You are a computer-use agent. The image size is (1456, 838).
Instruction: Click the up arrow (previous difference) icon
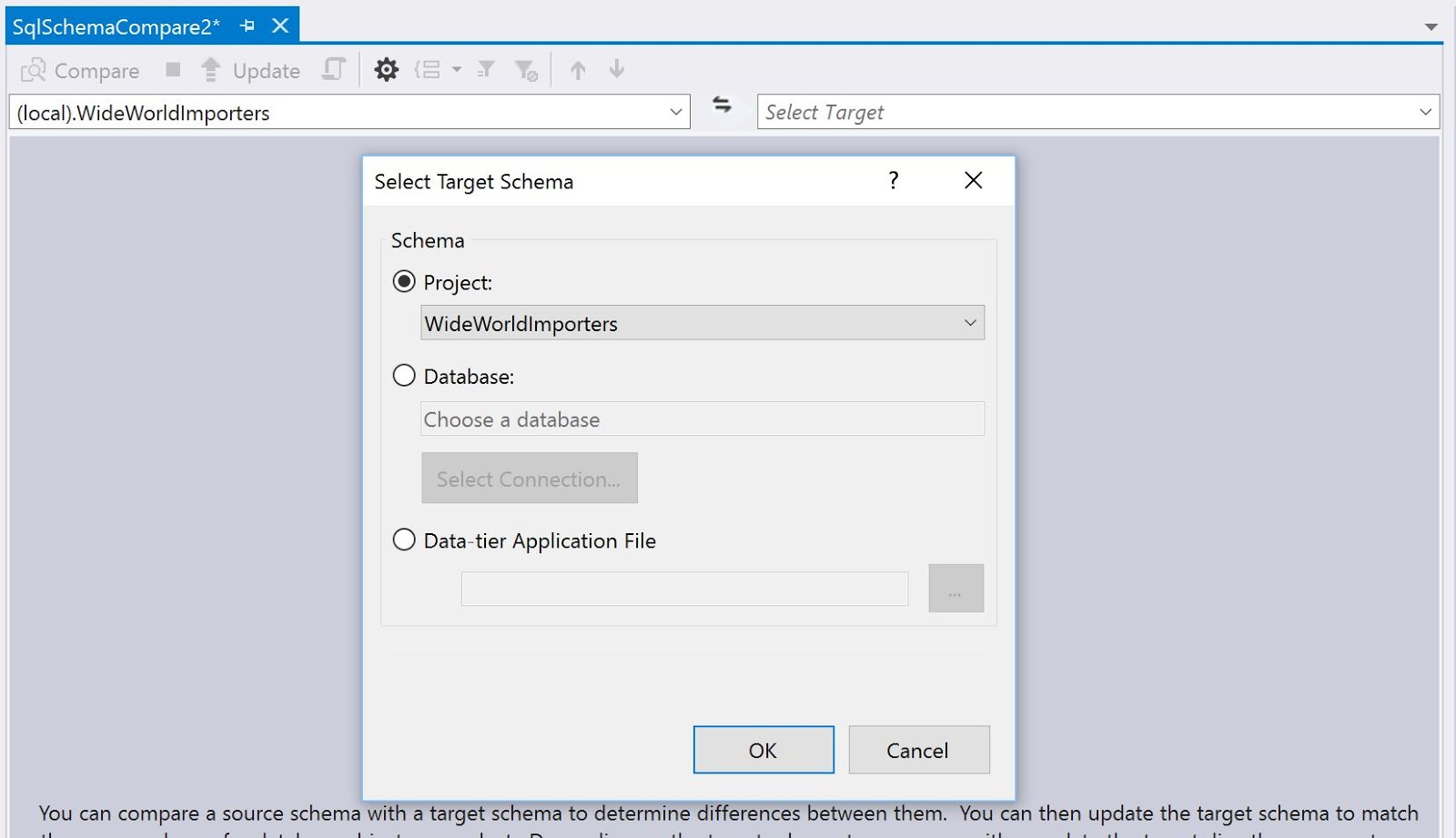coord(578,69)
